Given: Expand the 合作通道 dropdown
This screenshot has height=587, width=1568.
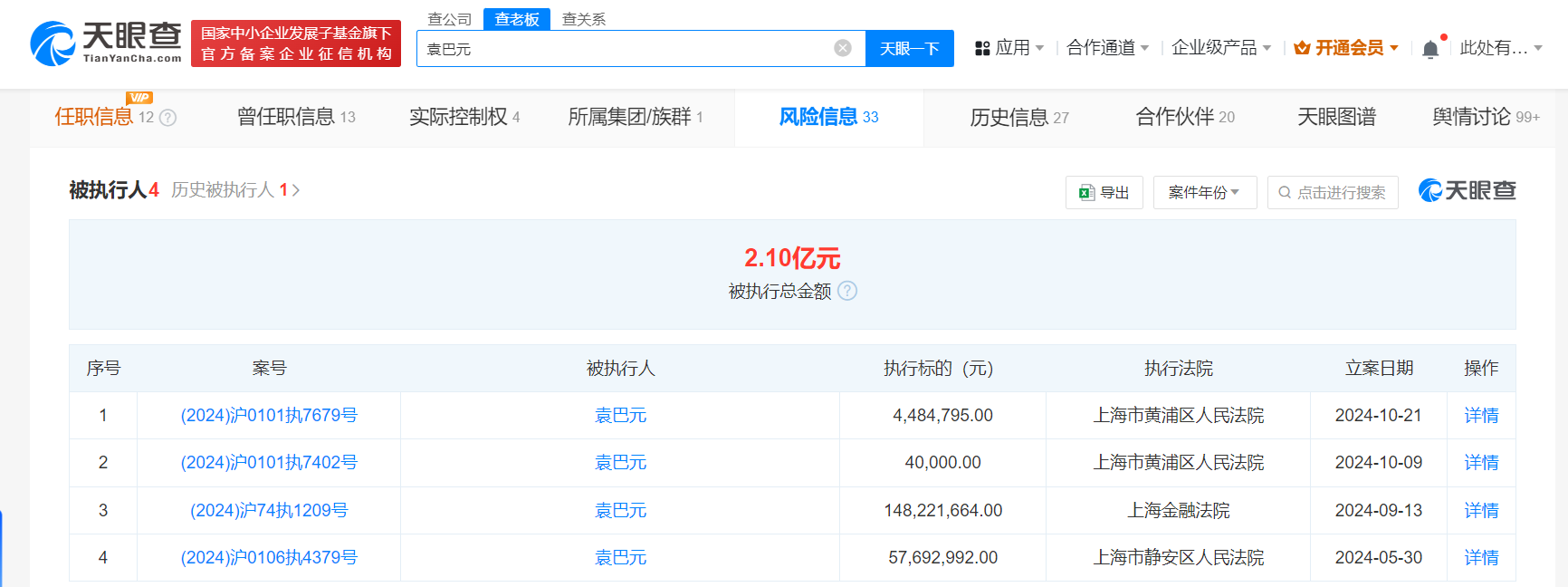Looking at the screenshot, I should tap(1107, 48).
